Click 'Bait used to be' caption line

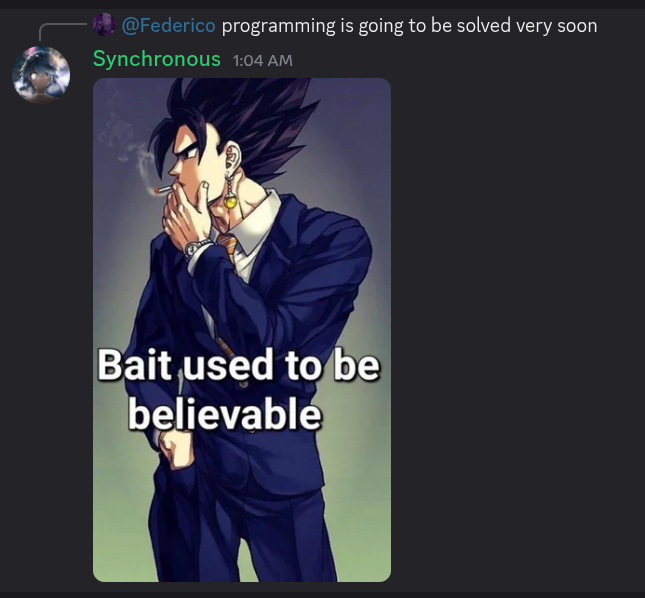tap(238, 364)
